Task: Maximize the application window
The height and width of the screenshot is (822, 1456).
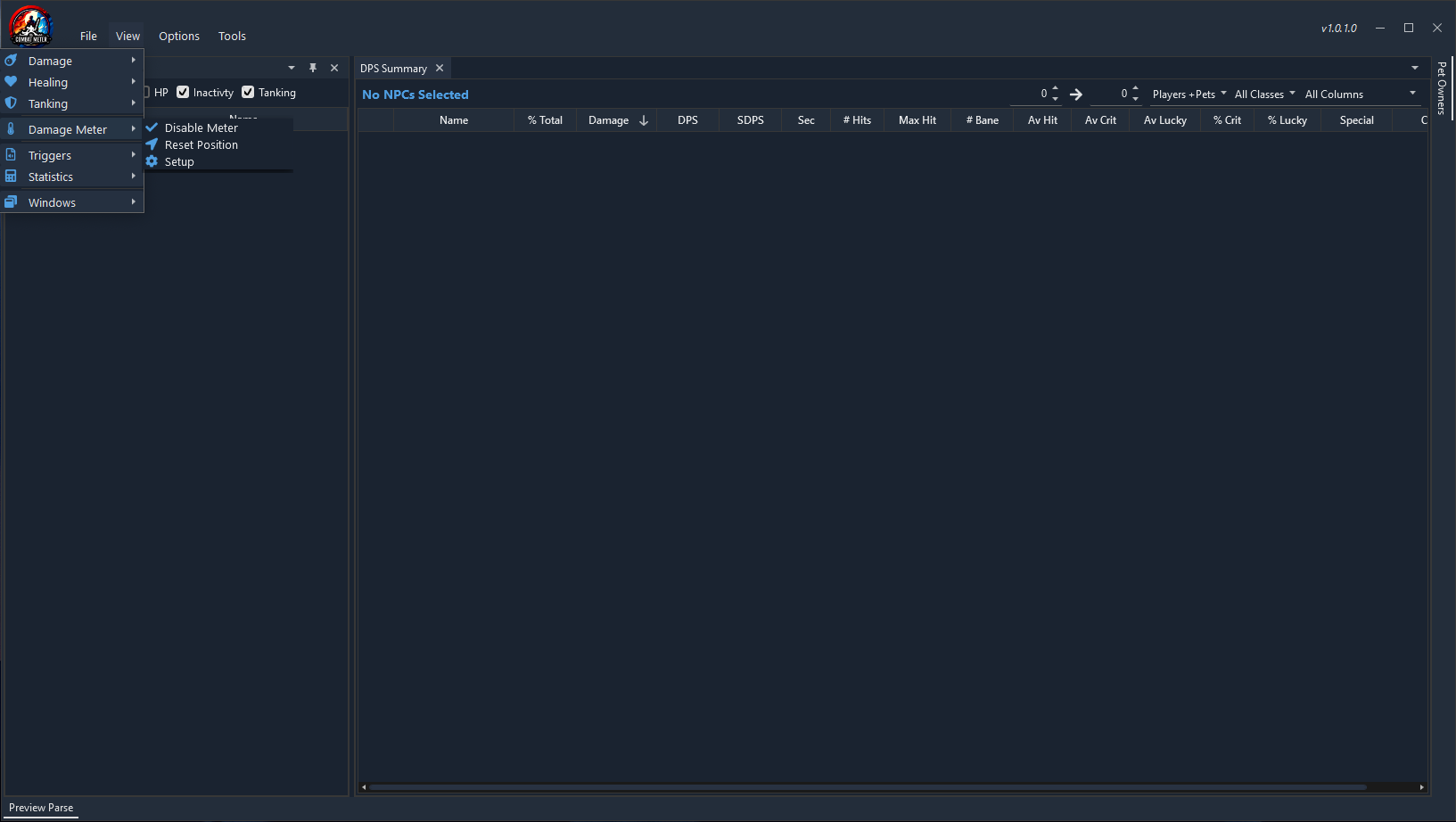Action: coord(1409,28)
